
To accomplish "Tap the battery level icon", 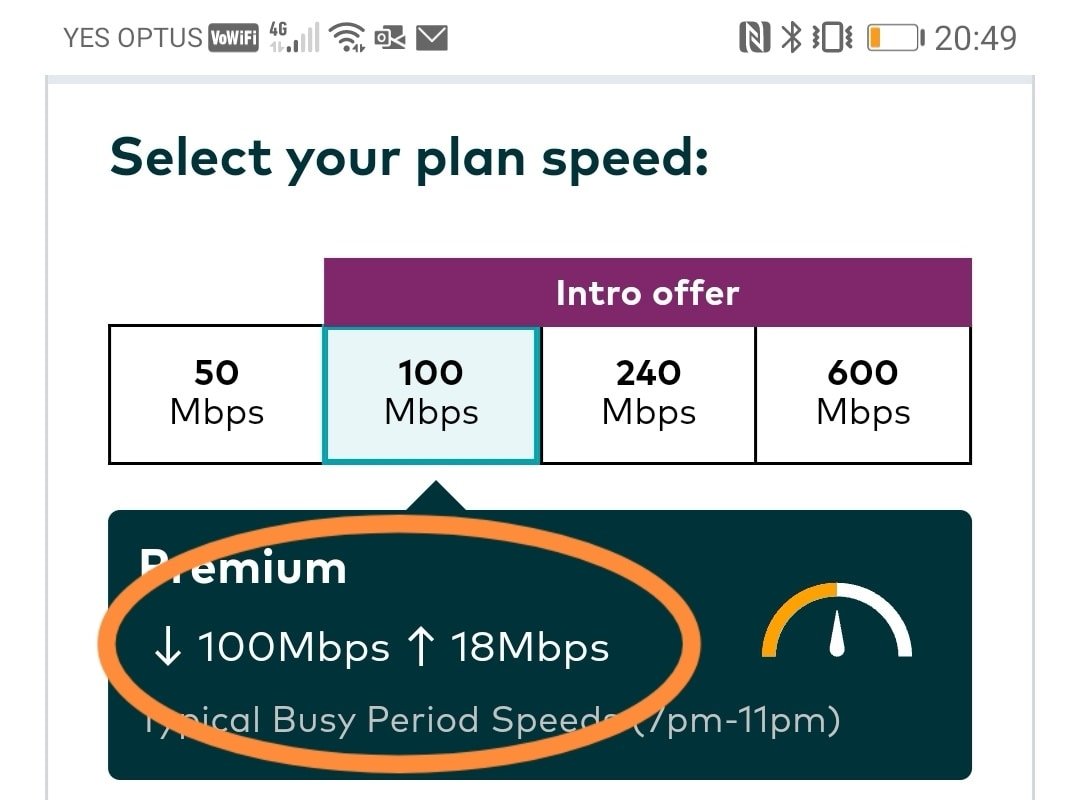I will (x=893, y=38).
